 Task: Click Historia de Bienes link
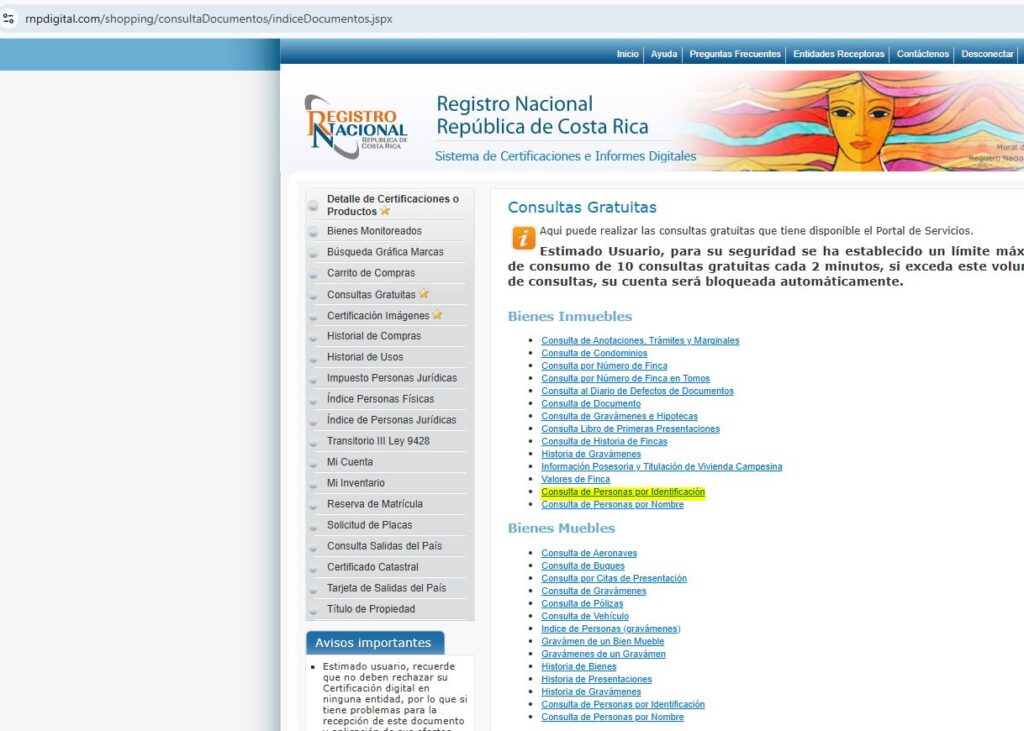[x=579, y=667]
